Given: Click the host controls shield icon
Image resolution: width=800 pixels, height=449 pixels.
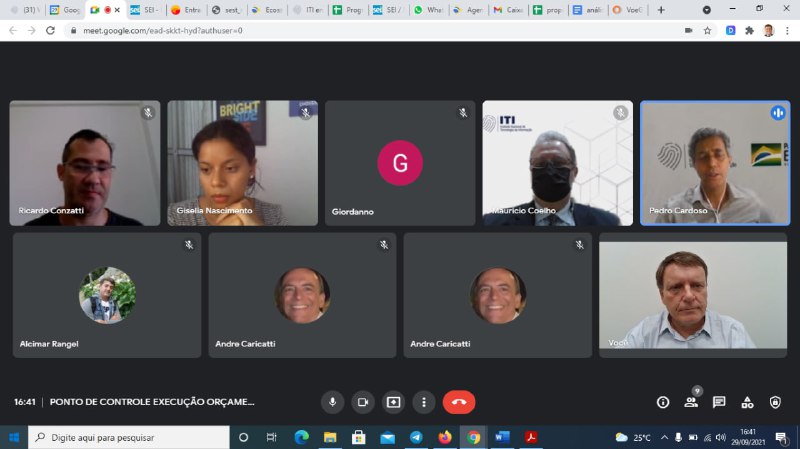Looking at the screenshot, I should pyautogui.click(x=775, y=402).
